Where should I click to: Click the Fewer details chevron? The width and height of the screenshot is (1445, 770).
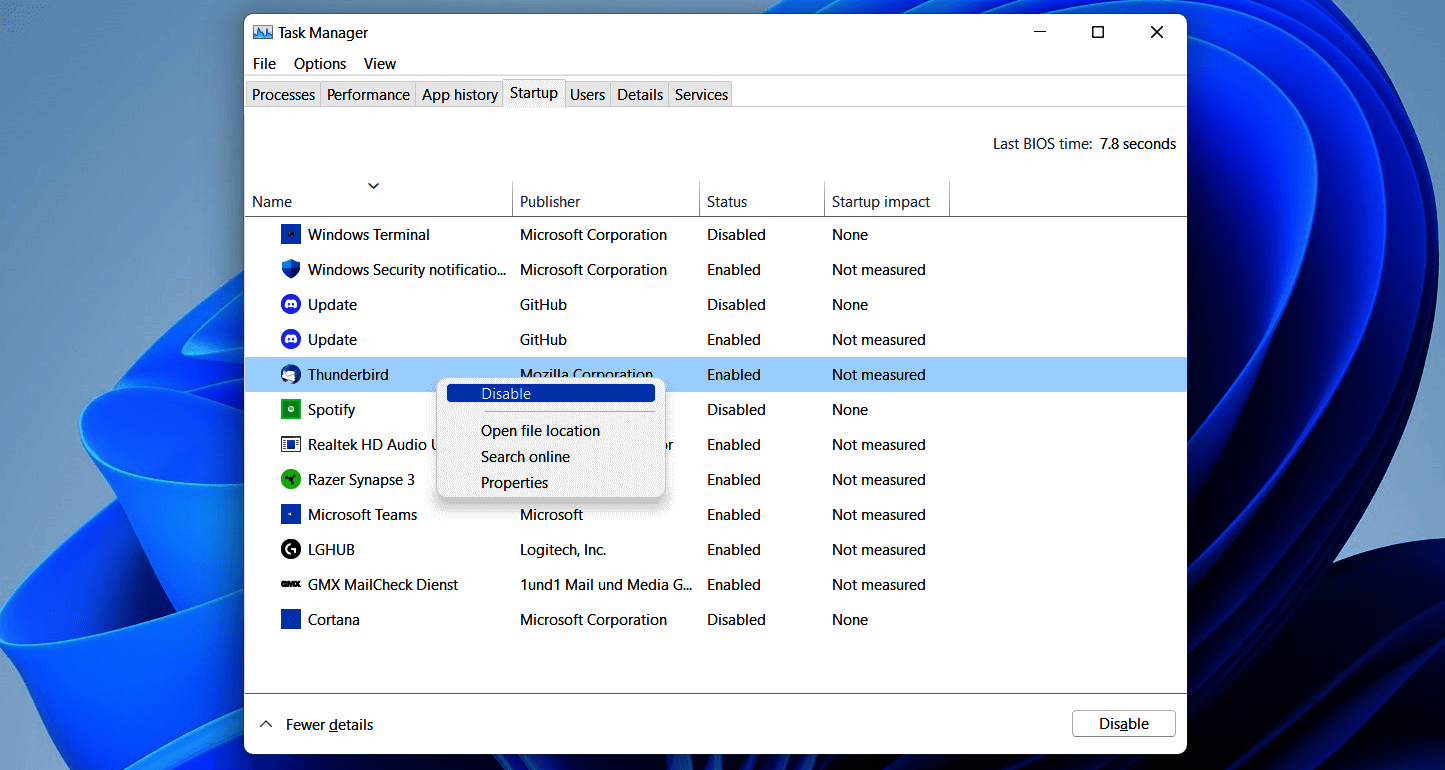(265, 723)
